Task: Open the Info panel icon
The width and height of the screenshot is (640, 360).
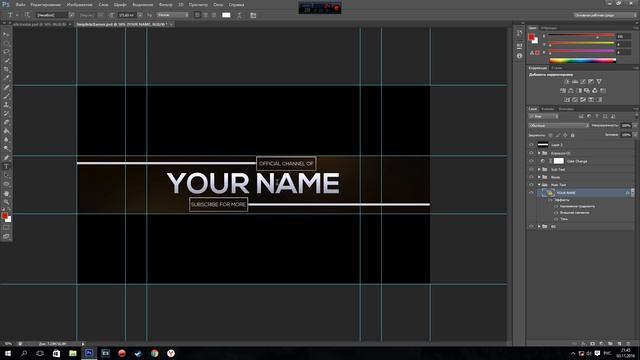Action: [519, 56]
